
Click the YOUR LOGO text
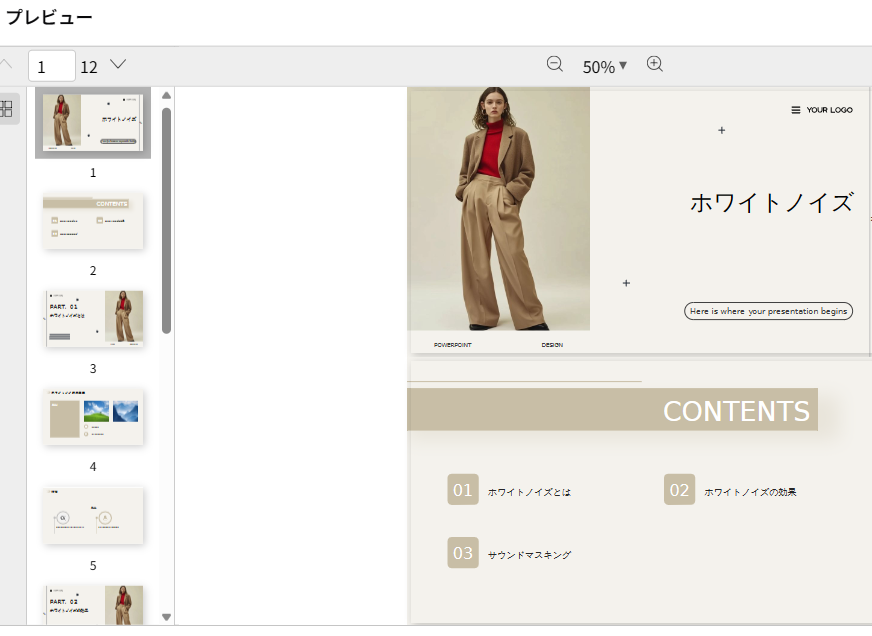tap(829, 110)
